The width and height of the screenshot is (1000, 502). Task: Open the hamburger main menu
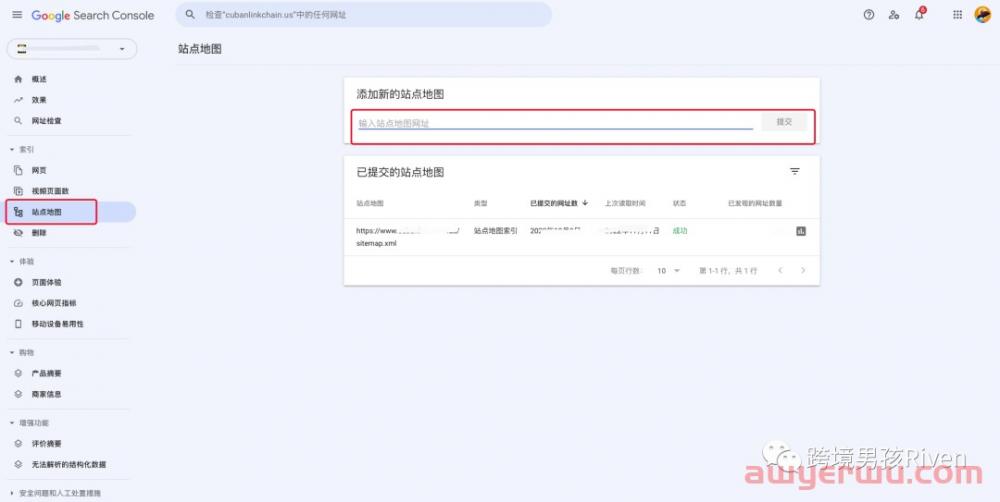pyautogui.click(x=16, y=15)
